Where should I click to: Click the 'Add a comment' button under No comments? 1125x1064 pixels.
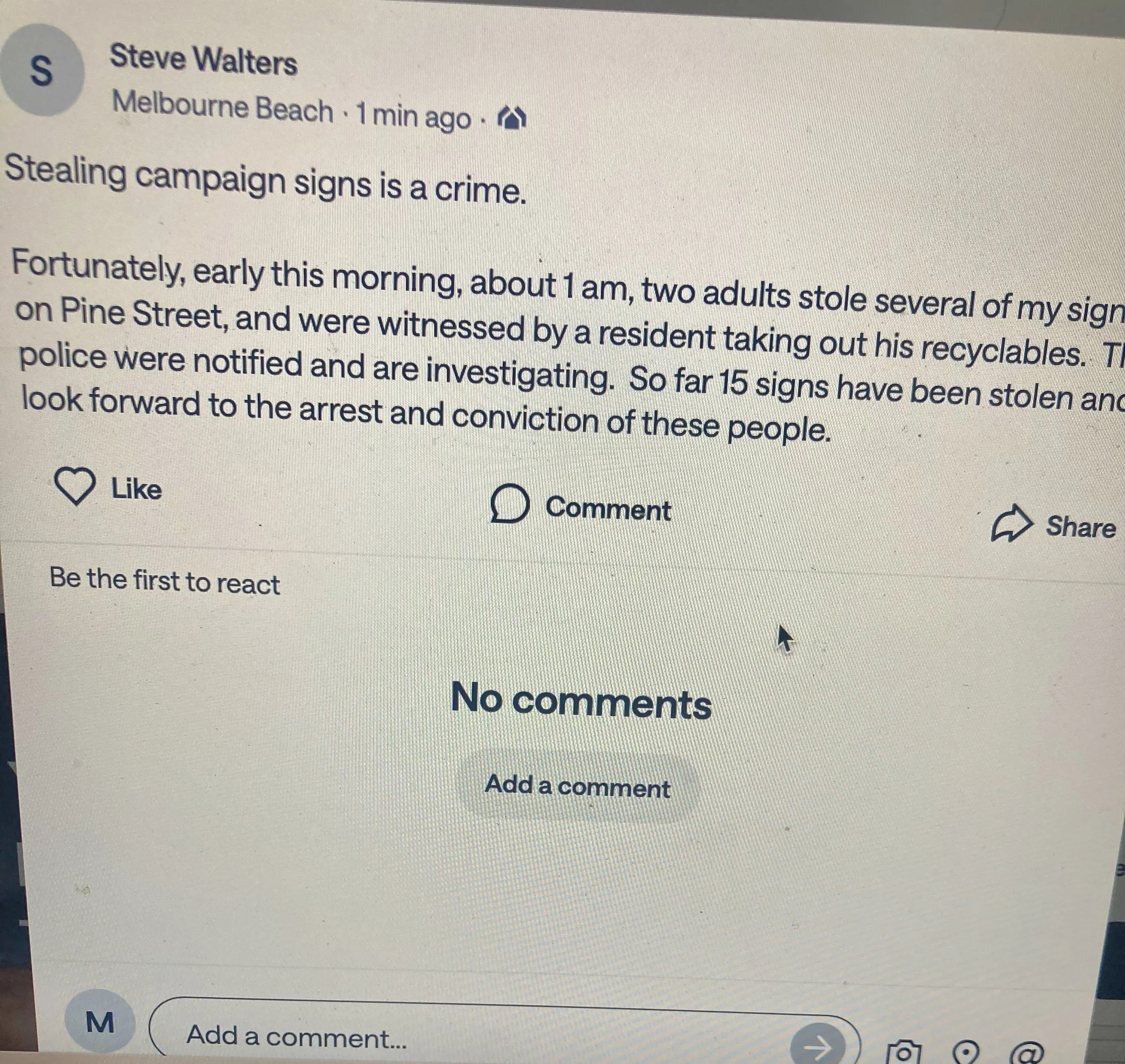click(x=578, y=787)
